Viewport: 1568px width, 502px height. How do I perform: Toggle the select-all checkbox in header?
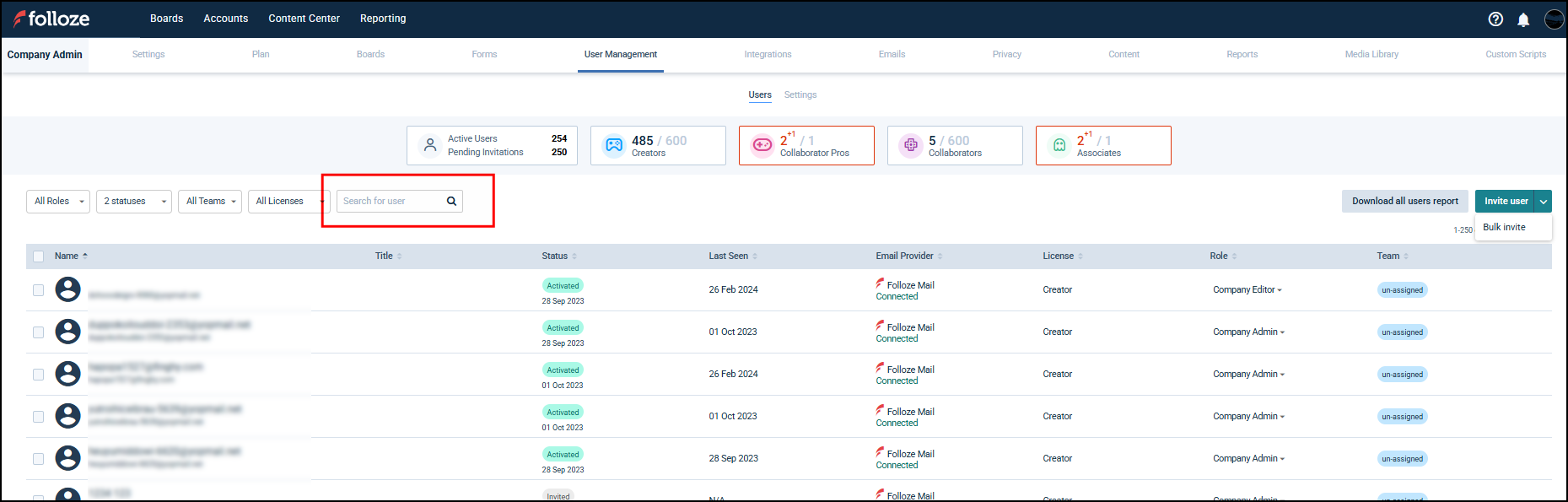point(38,256)
